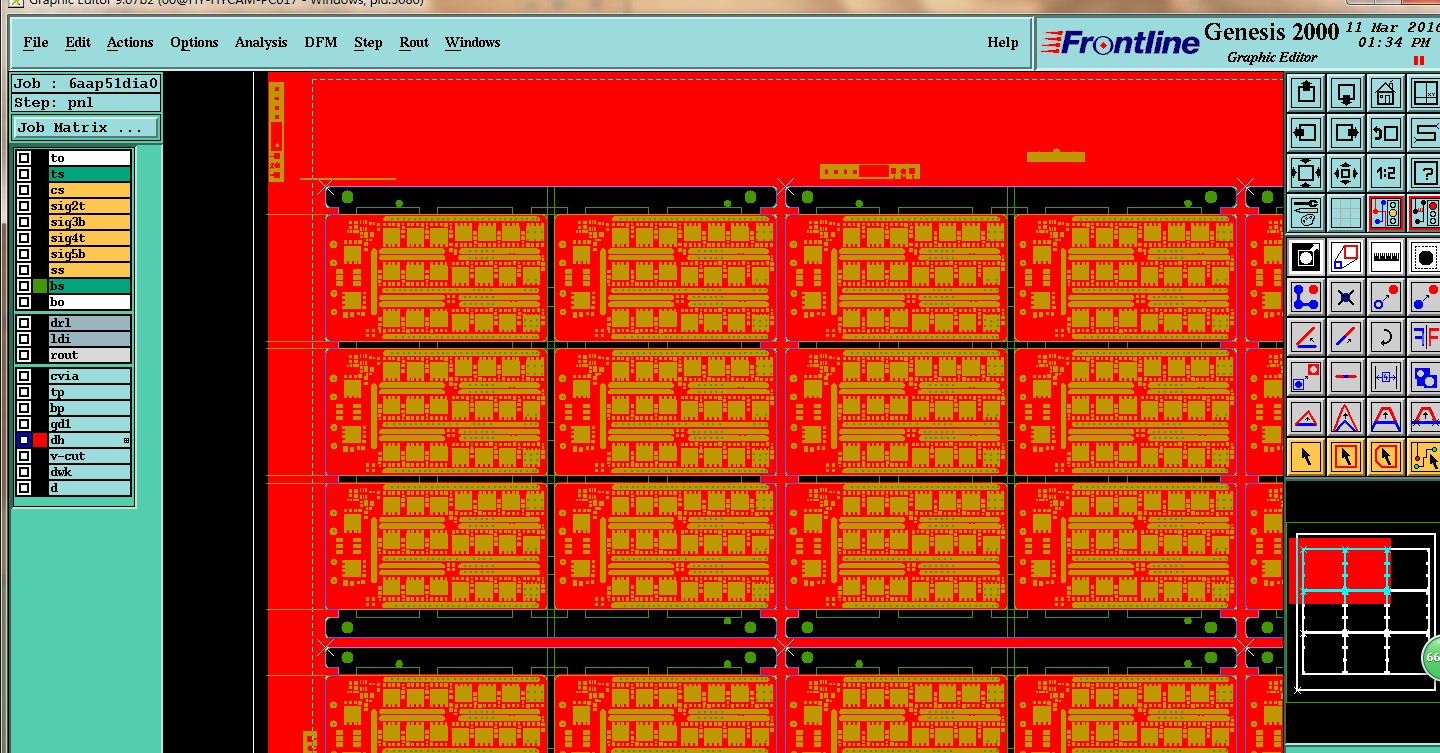This screenshot has height=753, width=1440.
Task: Toggle checkbox for layer bs
Action: [x=24, y=286]
